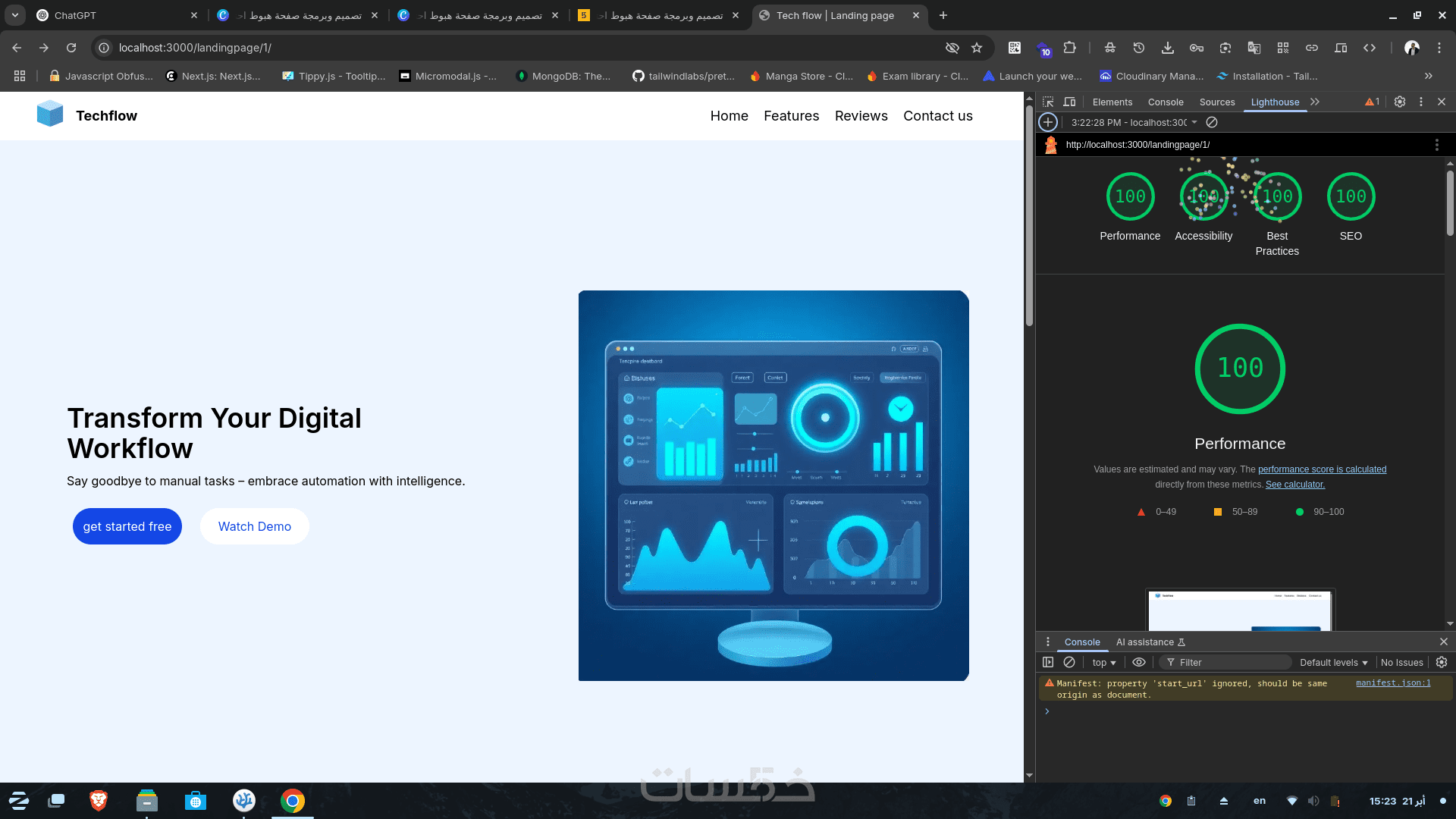Click the address bar URL
Screen dimensions: 1456x819
(195, 48)
